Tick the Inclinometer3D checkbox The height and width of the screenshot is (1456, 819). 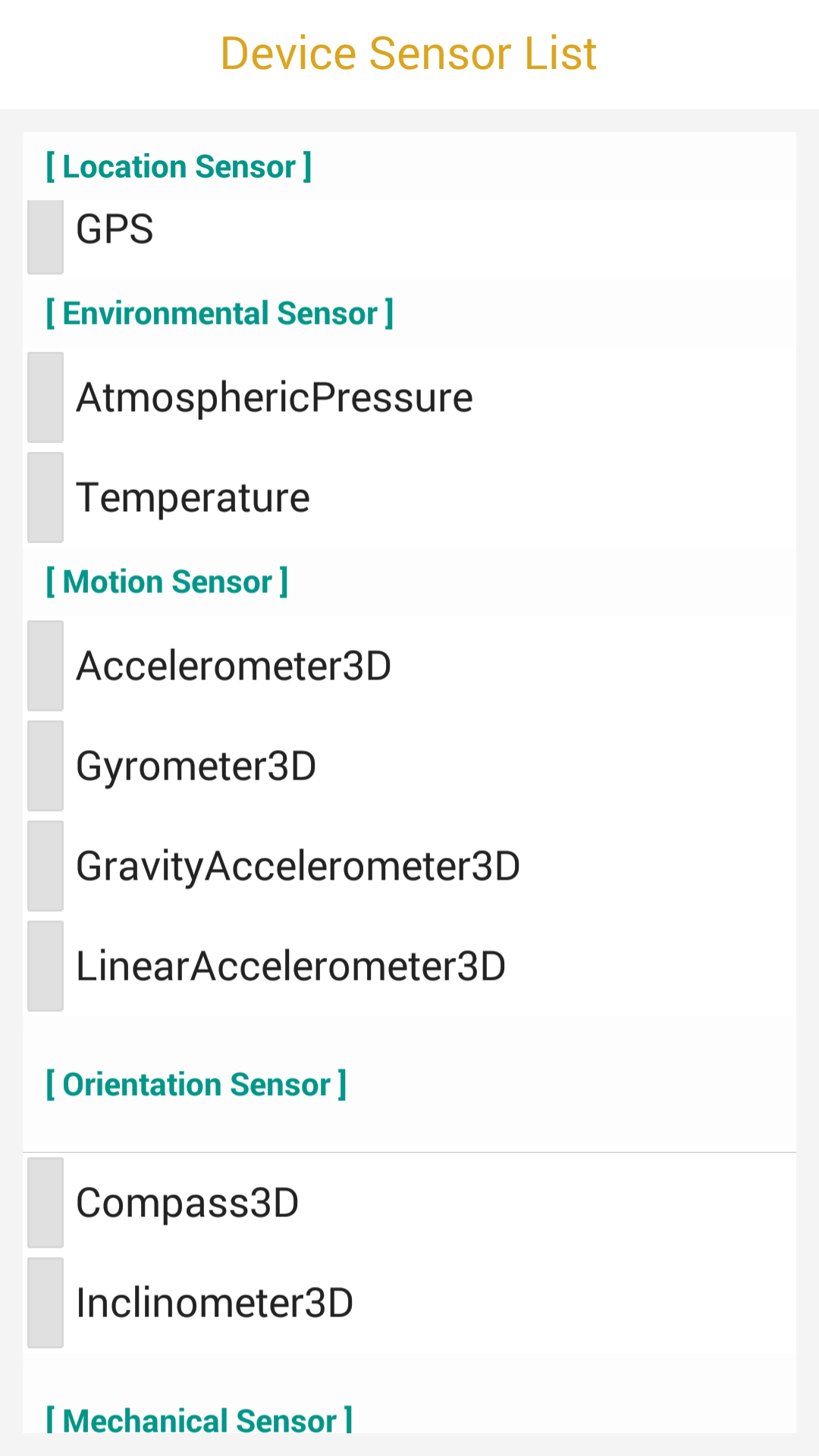(x=45, y=1303)
